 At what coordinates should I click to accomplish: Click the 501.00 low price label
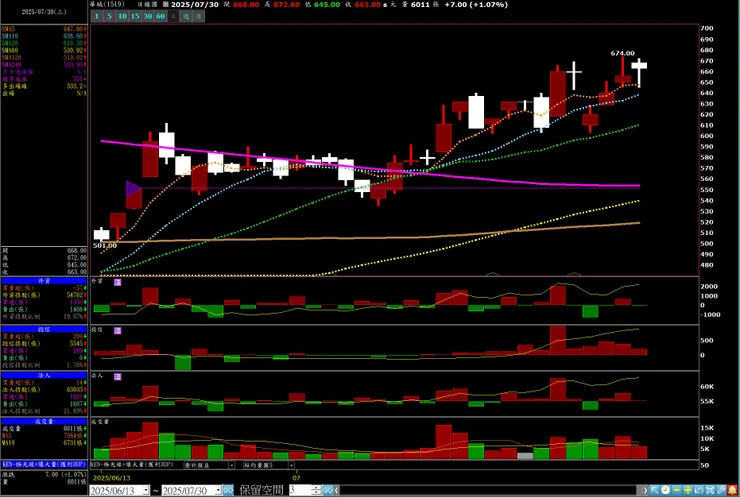click(x=105, y=245)
